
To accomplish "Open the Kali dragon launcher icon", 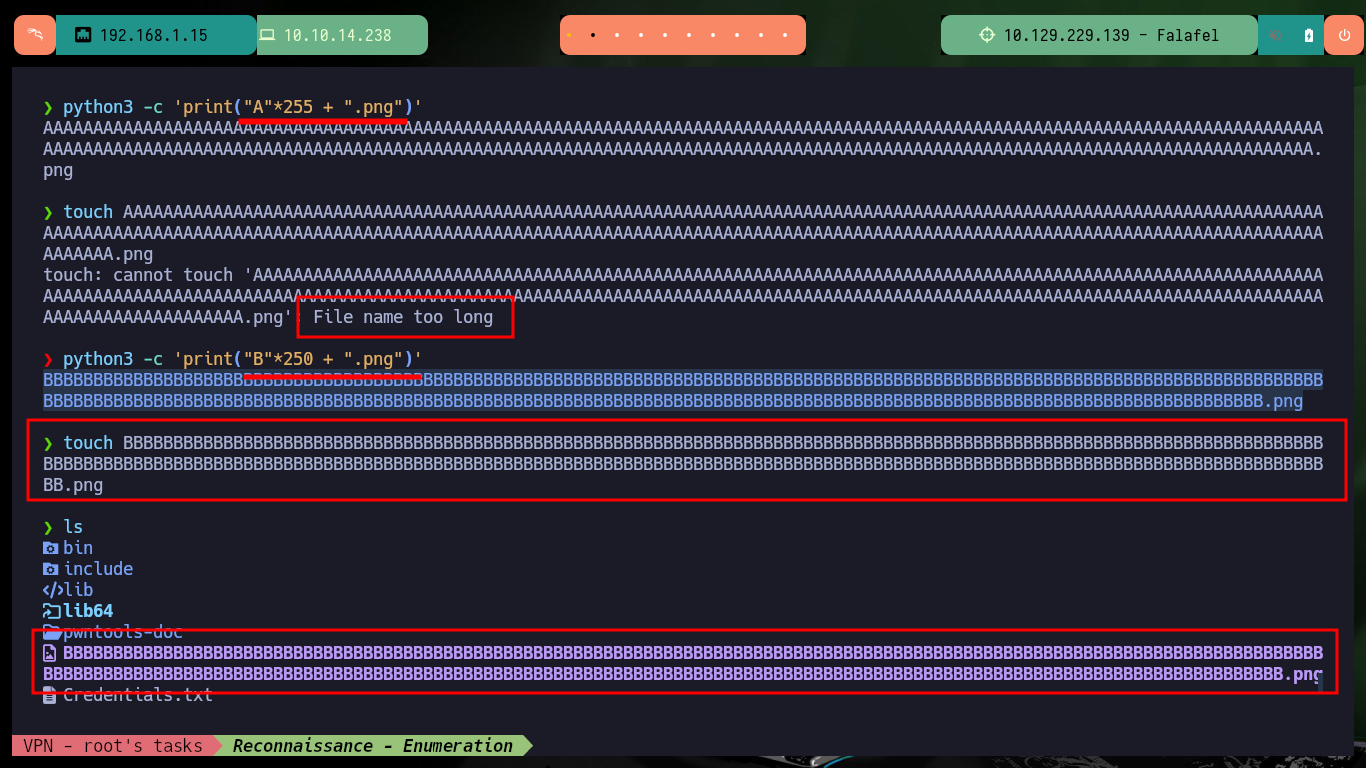I will coord(35,35).
